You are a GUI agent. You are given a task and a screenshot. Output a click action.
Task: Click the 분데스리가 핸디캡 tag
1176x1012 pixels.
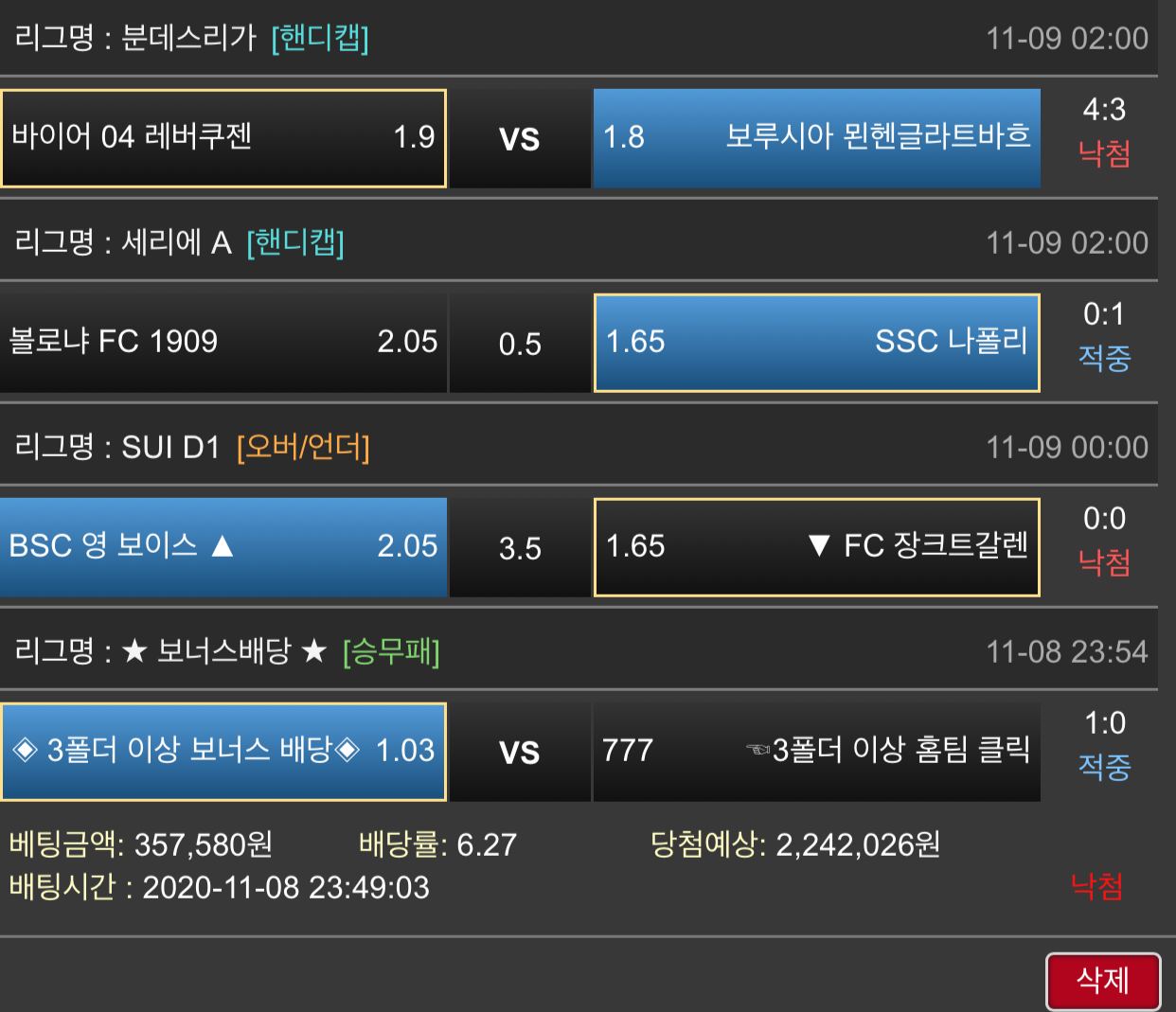coord(320,39)
